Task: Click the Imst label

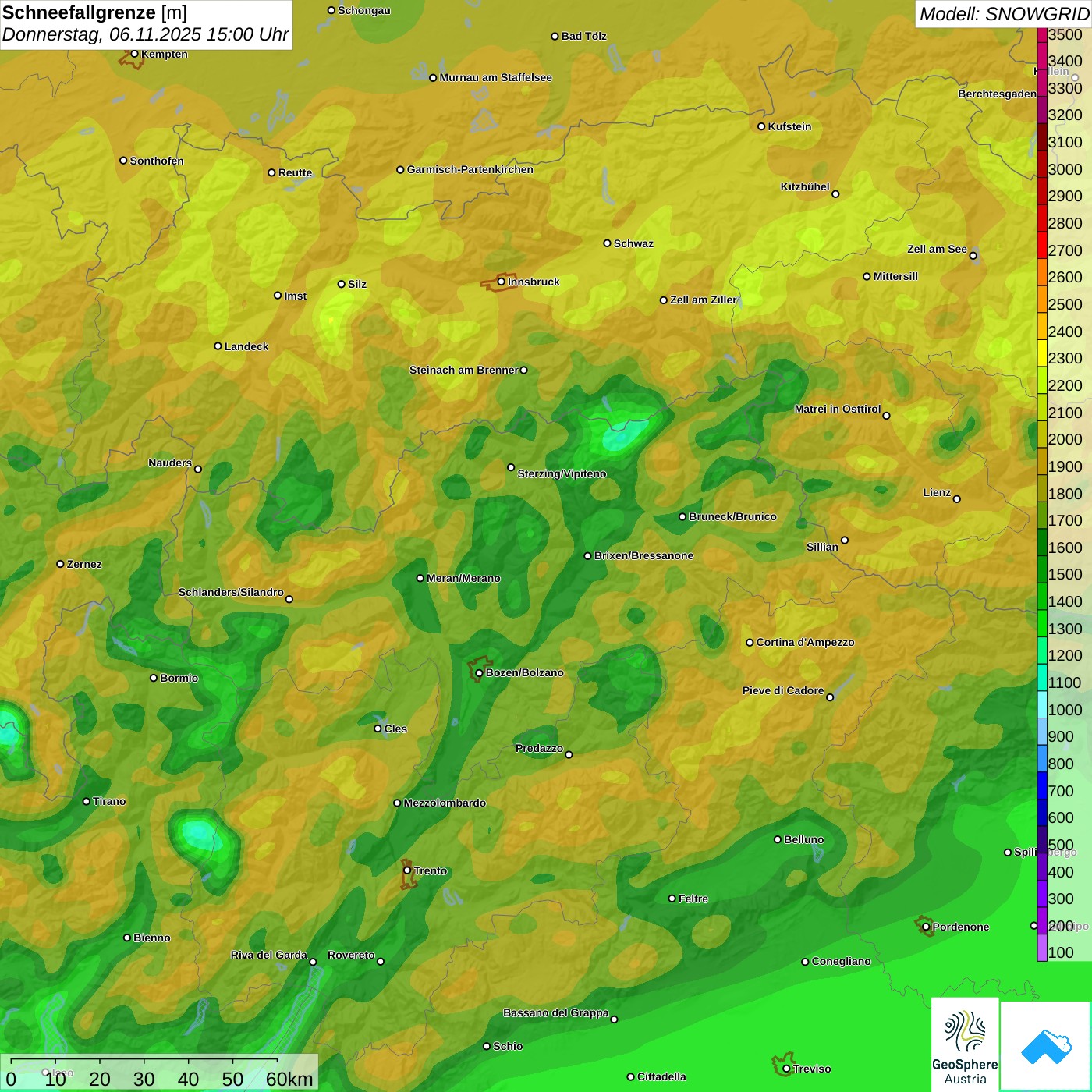Action: pyautogui.click(x=296, y=296)
